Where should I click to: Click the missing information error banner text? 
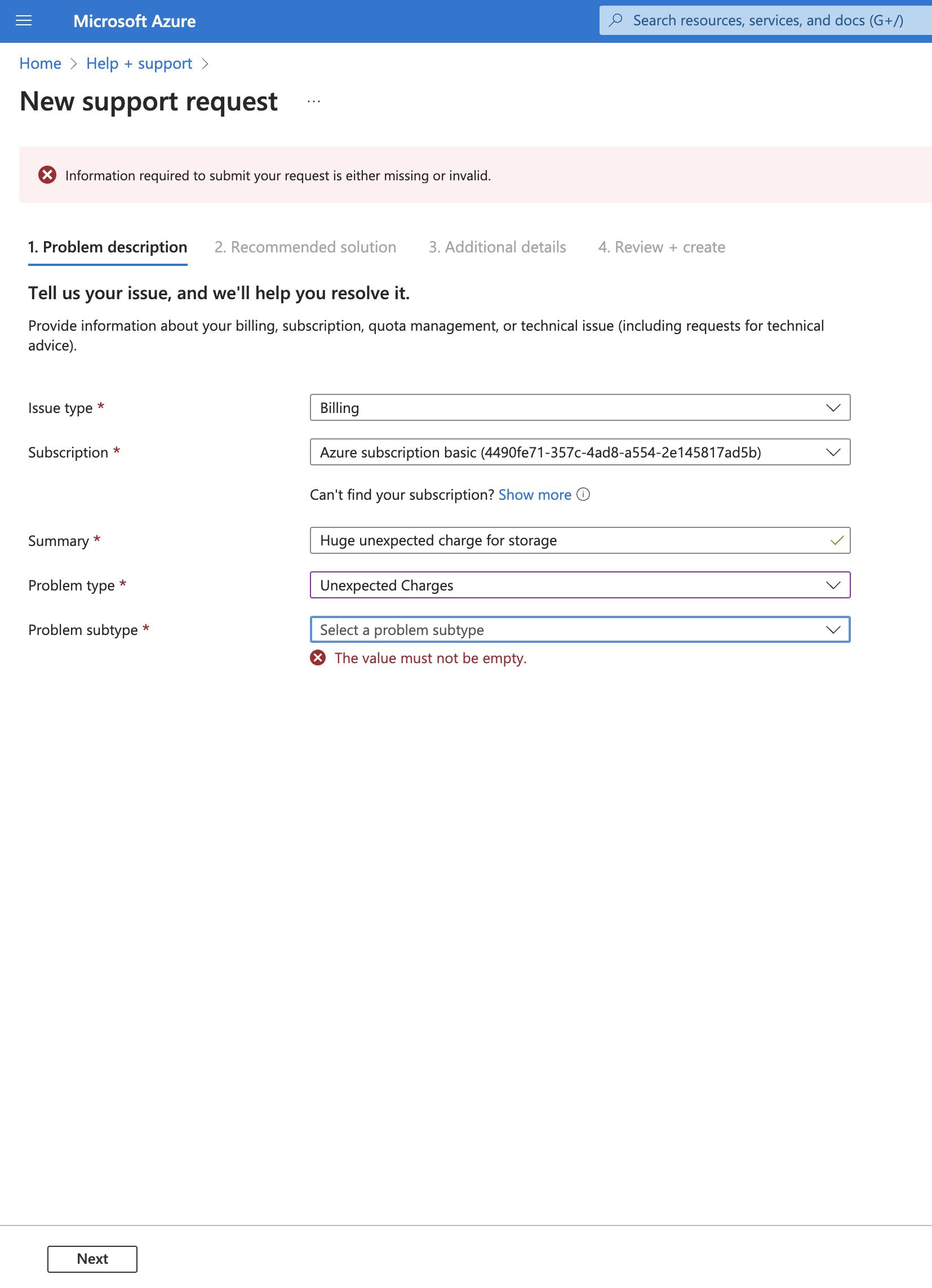(x=278, y=175)
